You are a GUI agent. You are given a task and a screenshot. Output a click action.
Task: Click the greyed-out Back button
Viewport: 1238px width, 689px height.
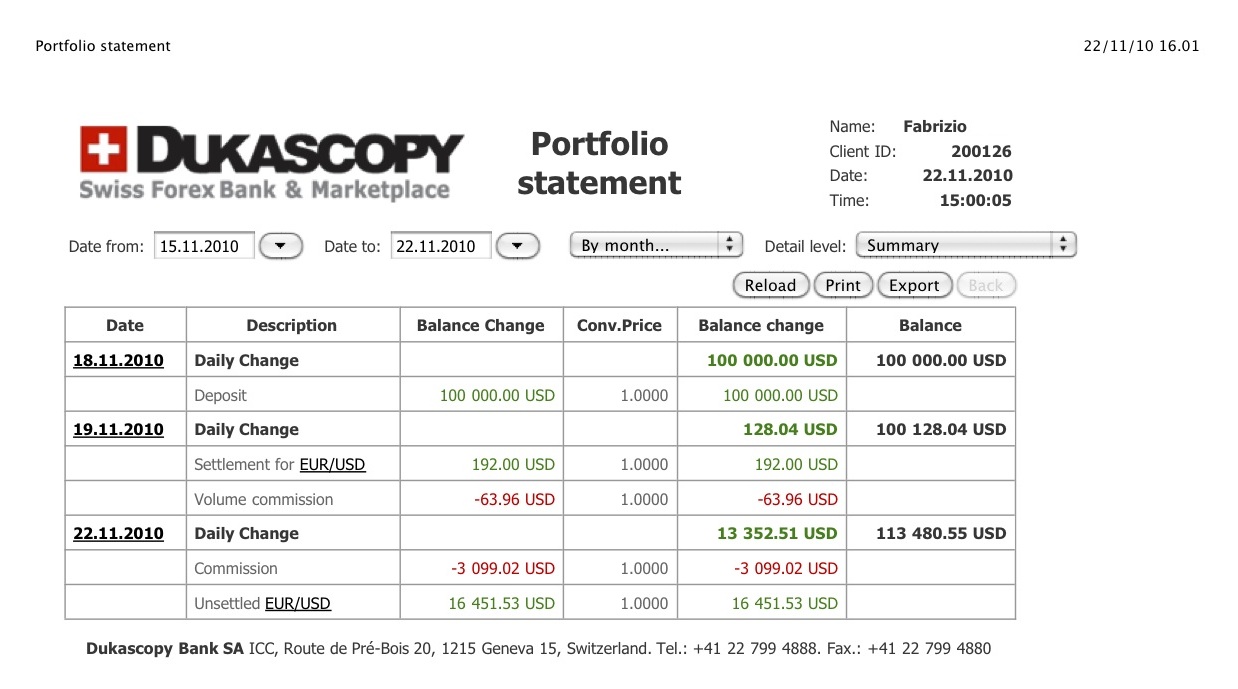[x=985, y=285]
